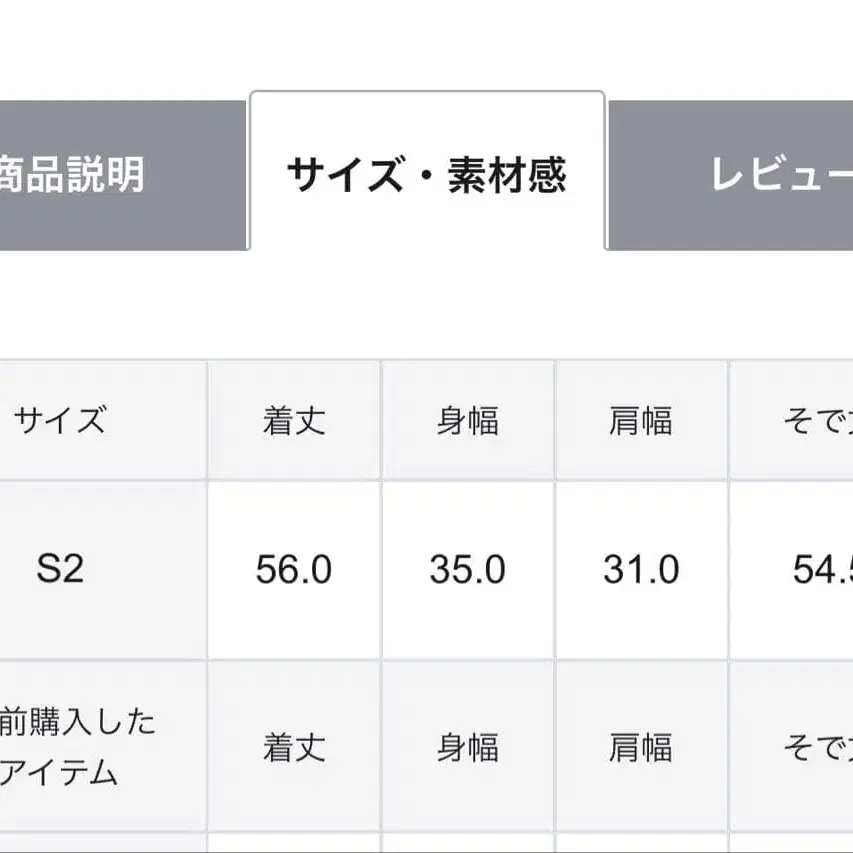Viewport: 853px width, 853px height.
Task: Select the S2 size table row
Action: point(426,572)
